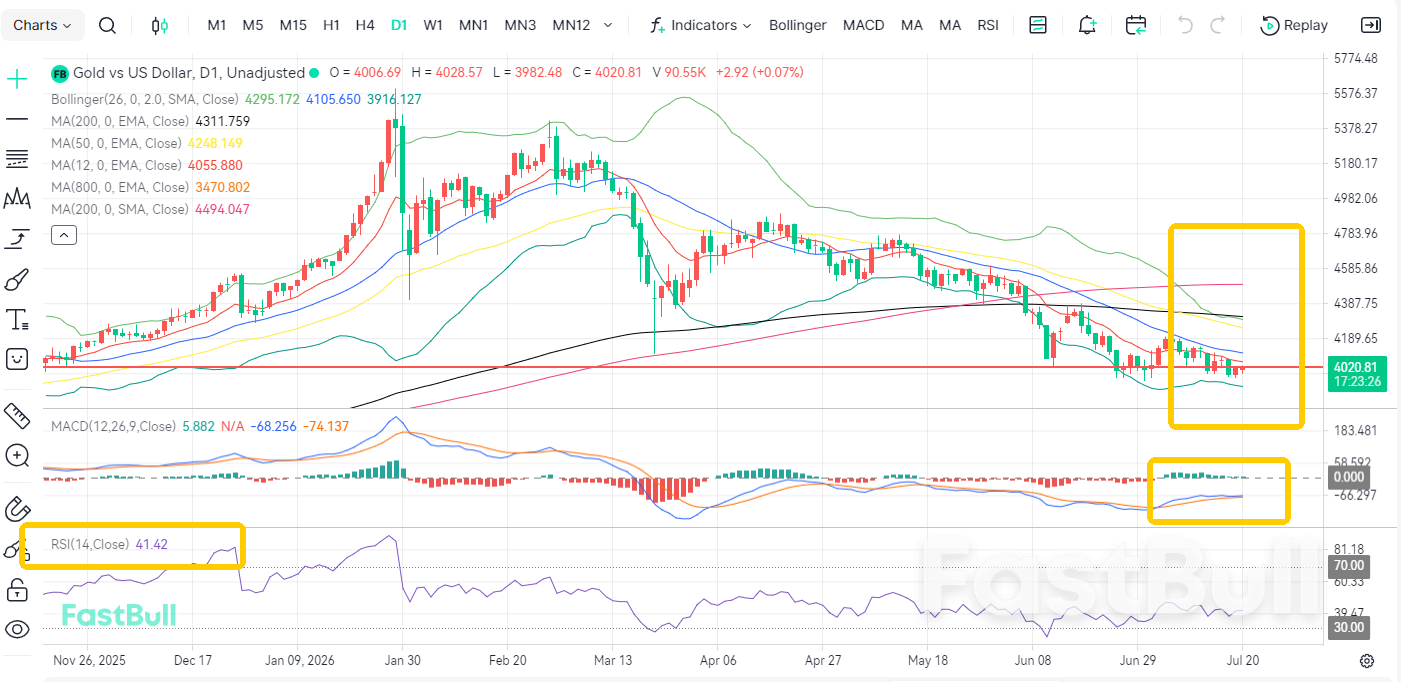Switch to W1 timeframe
This screenshot has width=1401, height=682.
(x=433, y=25)
